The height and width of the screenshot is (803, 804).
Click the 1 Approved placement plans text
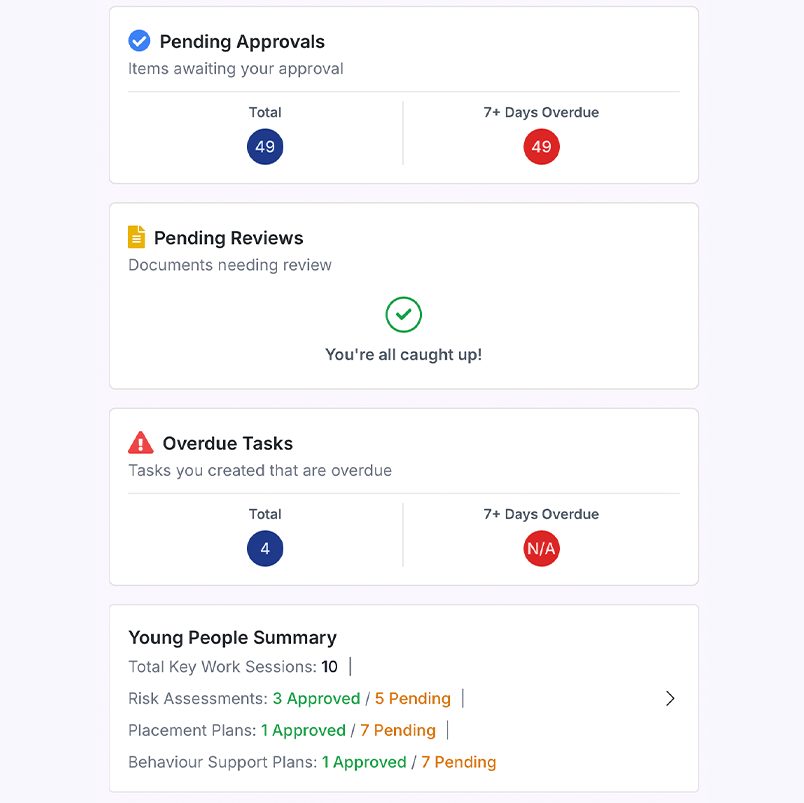tap(303, 730)
